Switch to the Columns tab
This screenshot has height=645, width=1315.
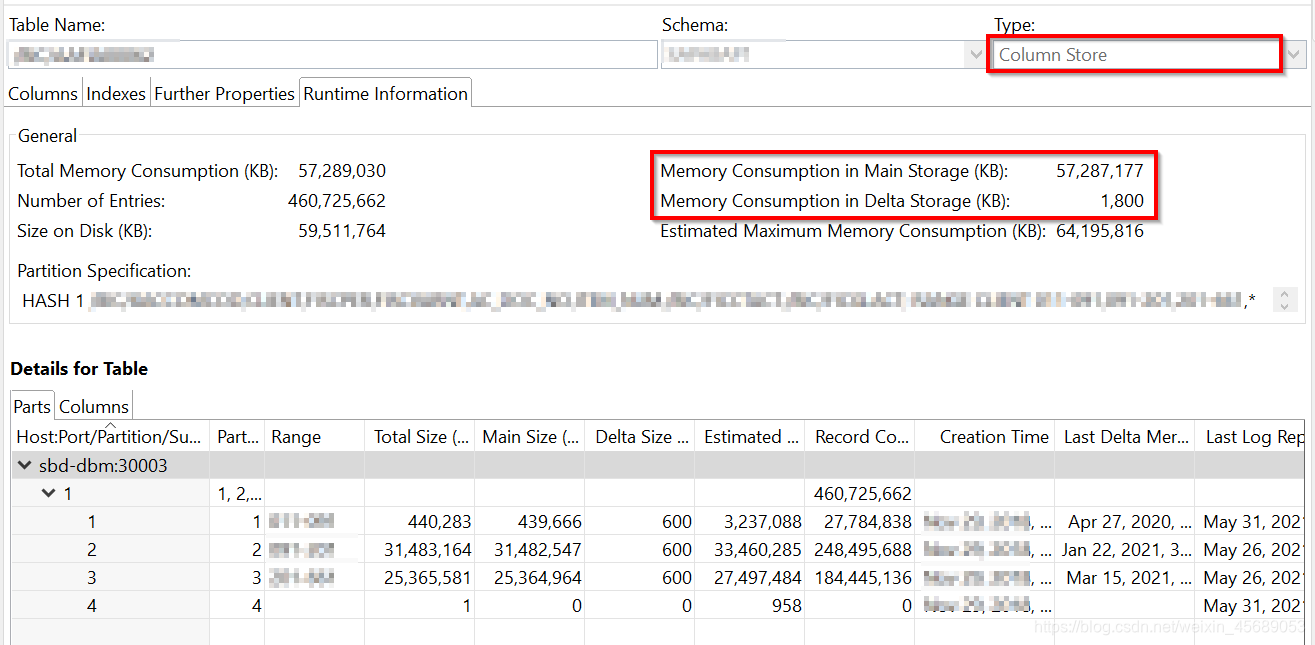(42, 92)
